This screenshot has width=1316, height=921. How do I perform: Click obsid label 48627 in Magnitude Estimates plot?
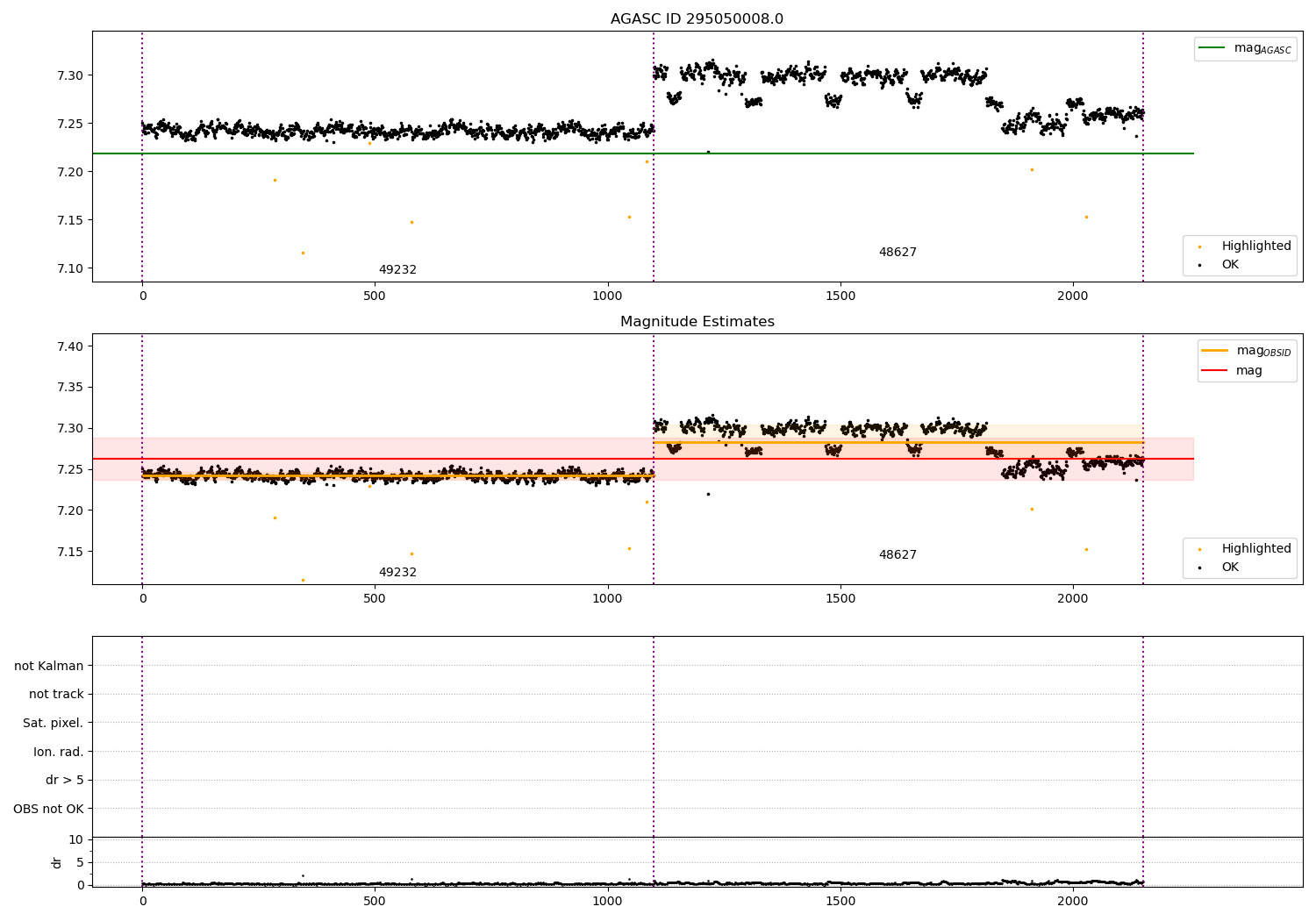[898, 555]
